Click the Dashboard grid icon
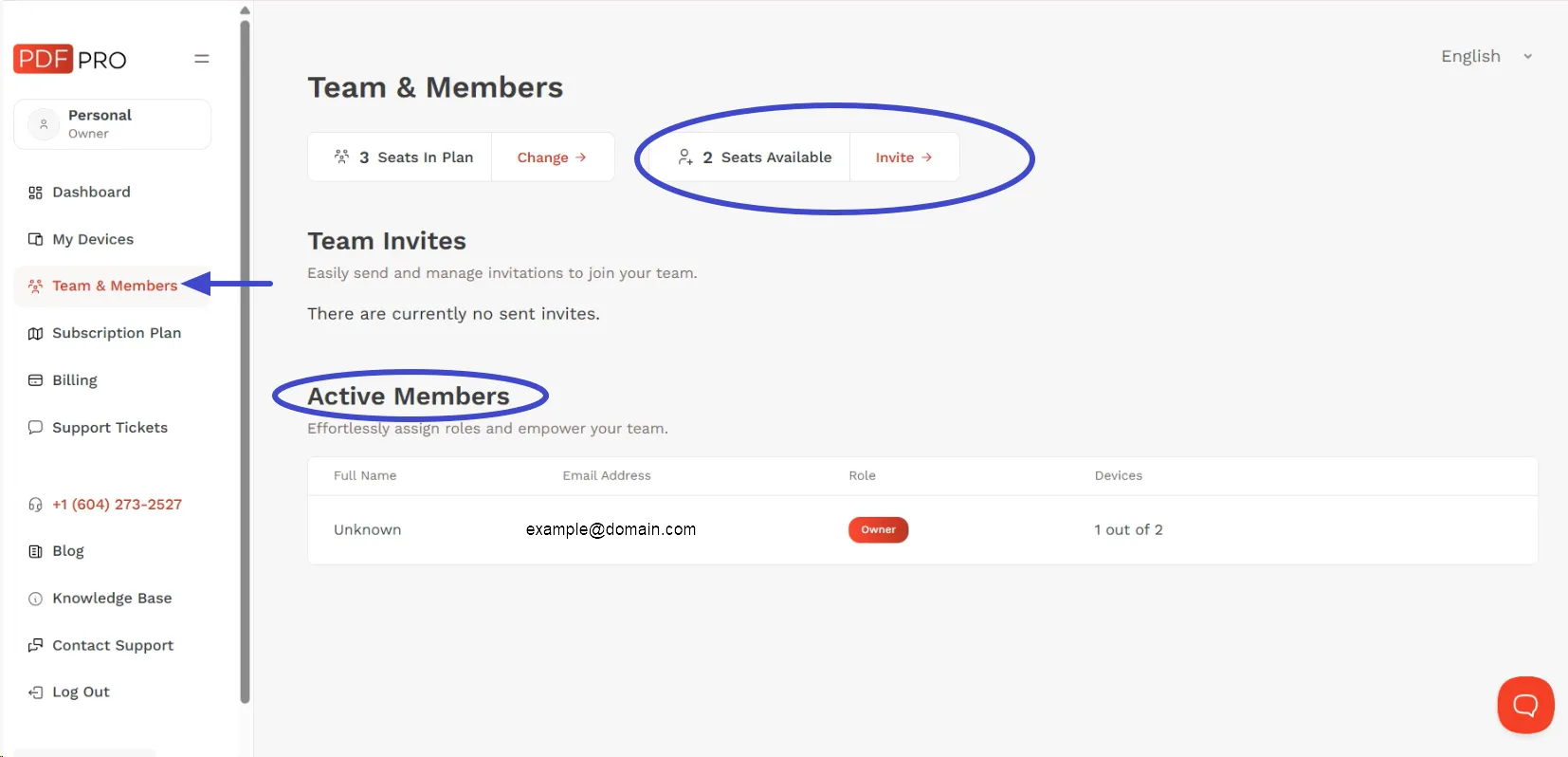Screen dimensions: 1568x757 [x=35, y=193]
